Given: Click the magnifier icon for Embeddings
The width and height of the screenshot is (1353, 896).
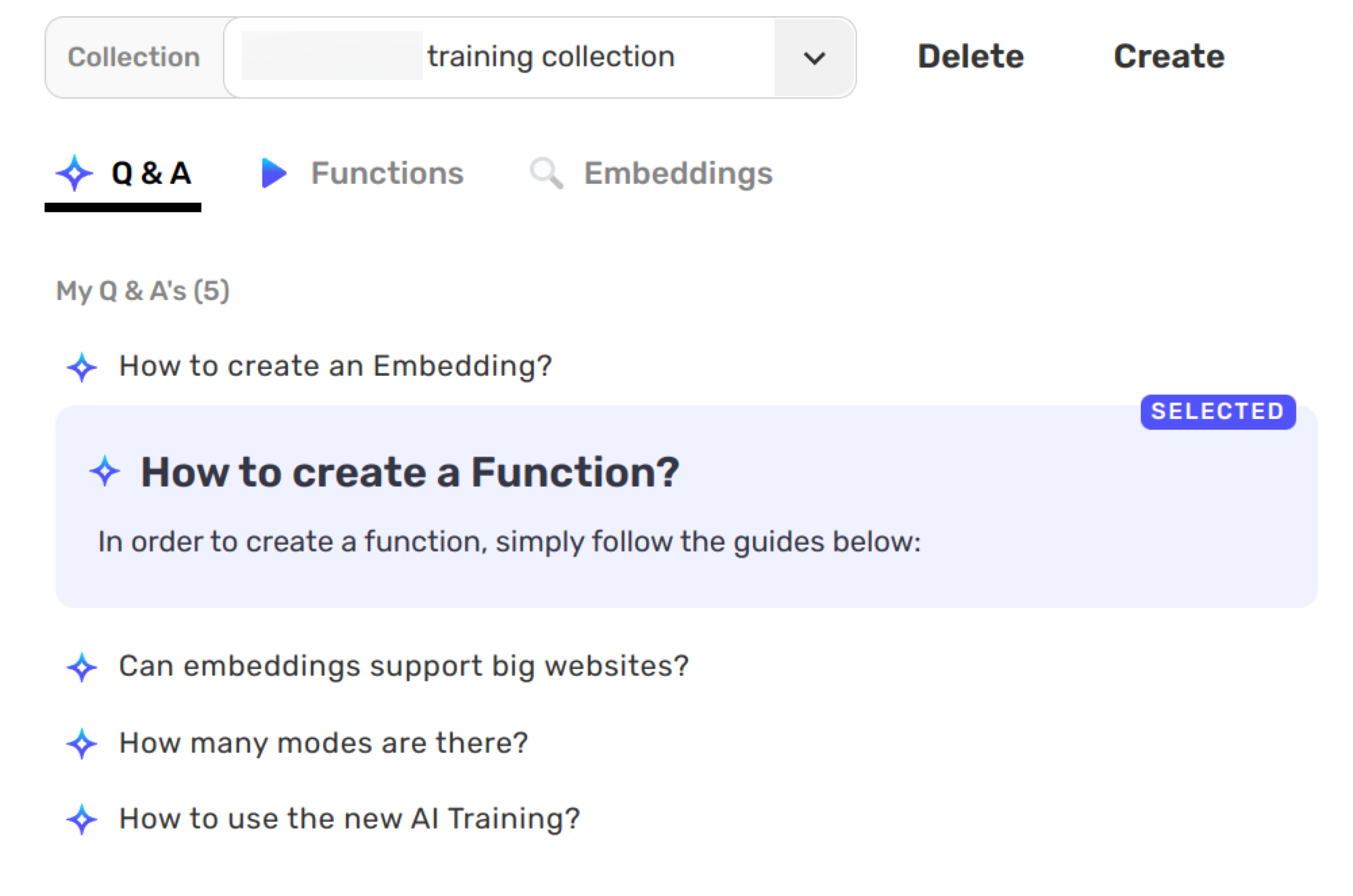Looking at the screenshot, I should pyautogui.click(x=546, y=174).
